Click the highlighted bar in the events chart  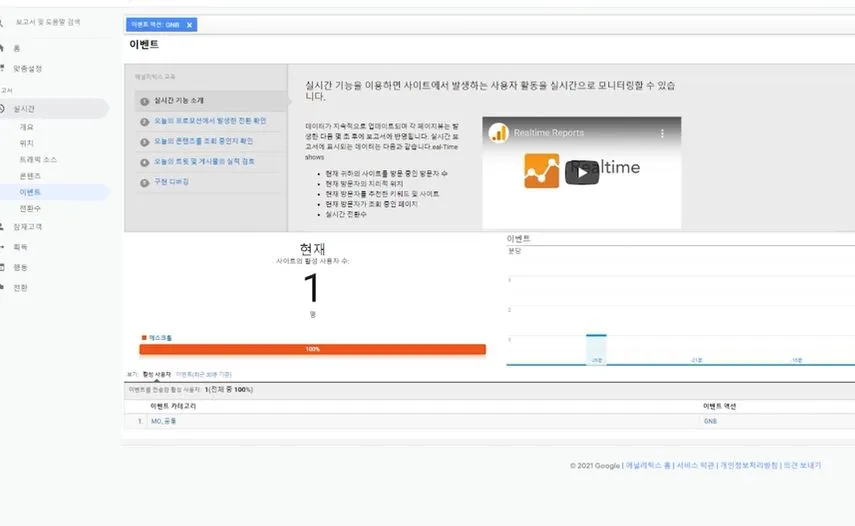(x=596, y=349)
